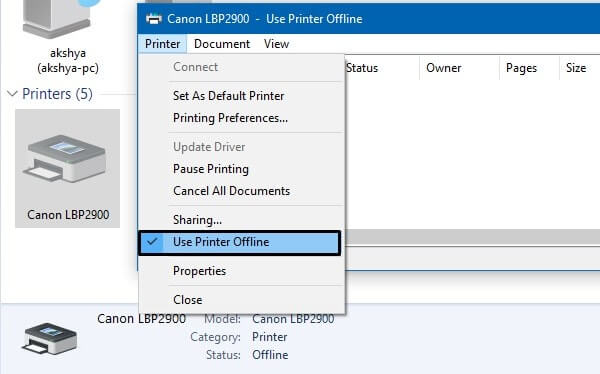600x374 pixels.
Task: Click the Canon LBP2900 name in the details pane
Action: pyautogui.click(x=142, y=318)
